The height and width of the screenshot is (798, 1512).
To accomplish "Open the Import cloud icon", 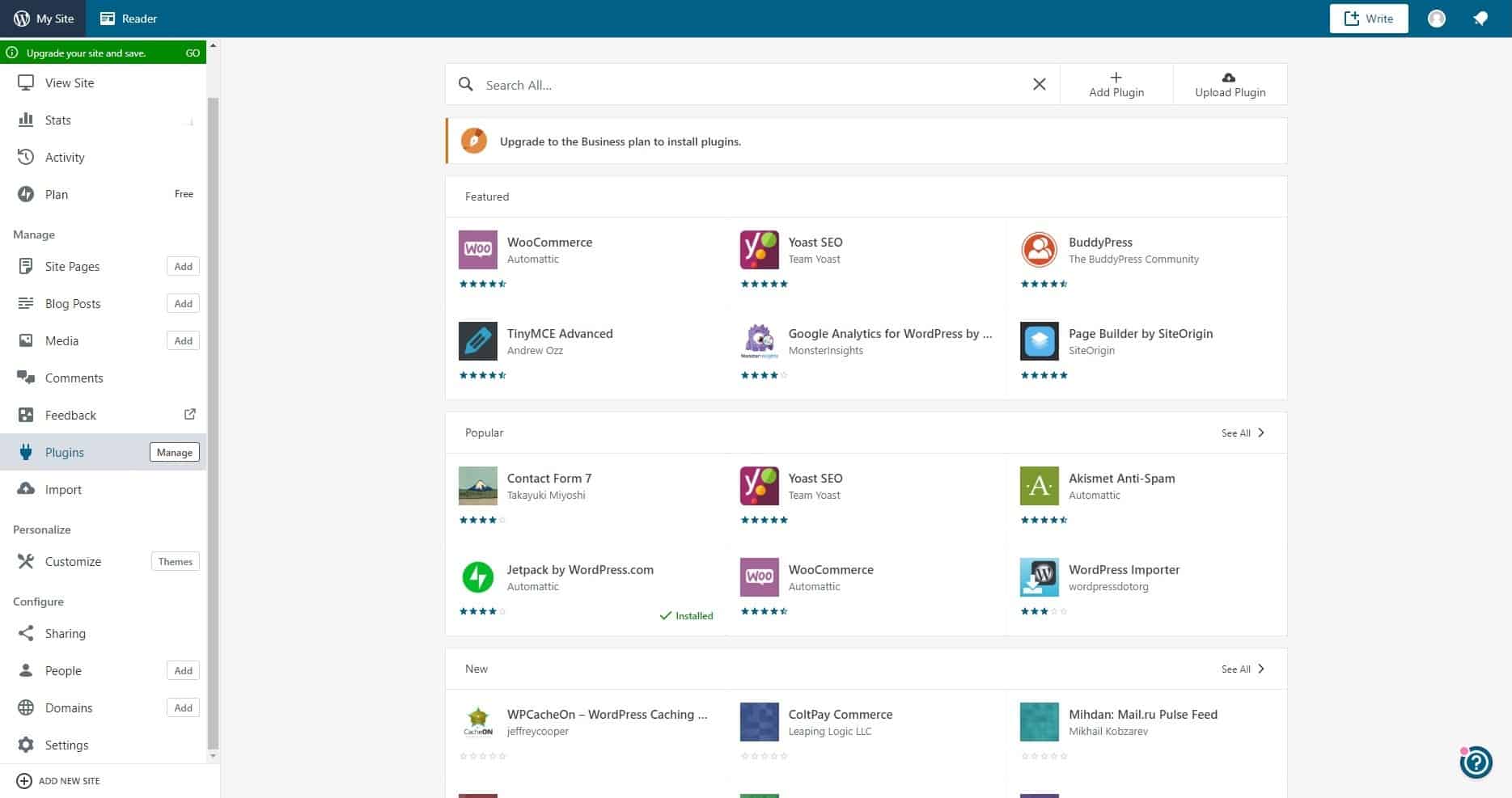I will click(26, 489).
